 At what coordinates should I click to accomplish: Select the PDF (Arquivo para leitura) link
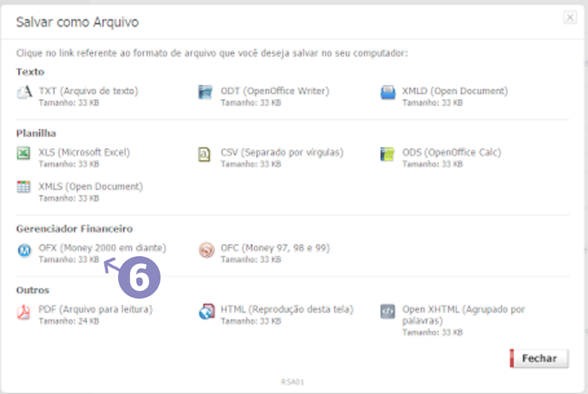point(96,309)
